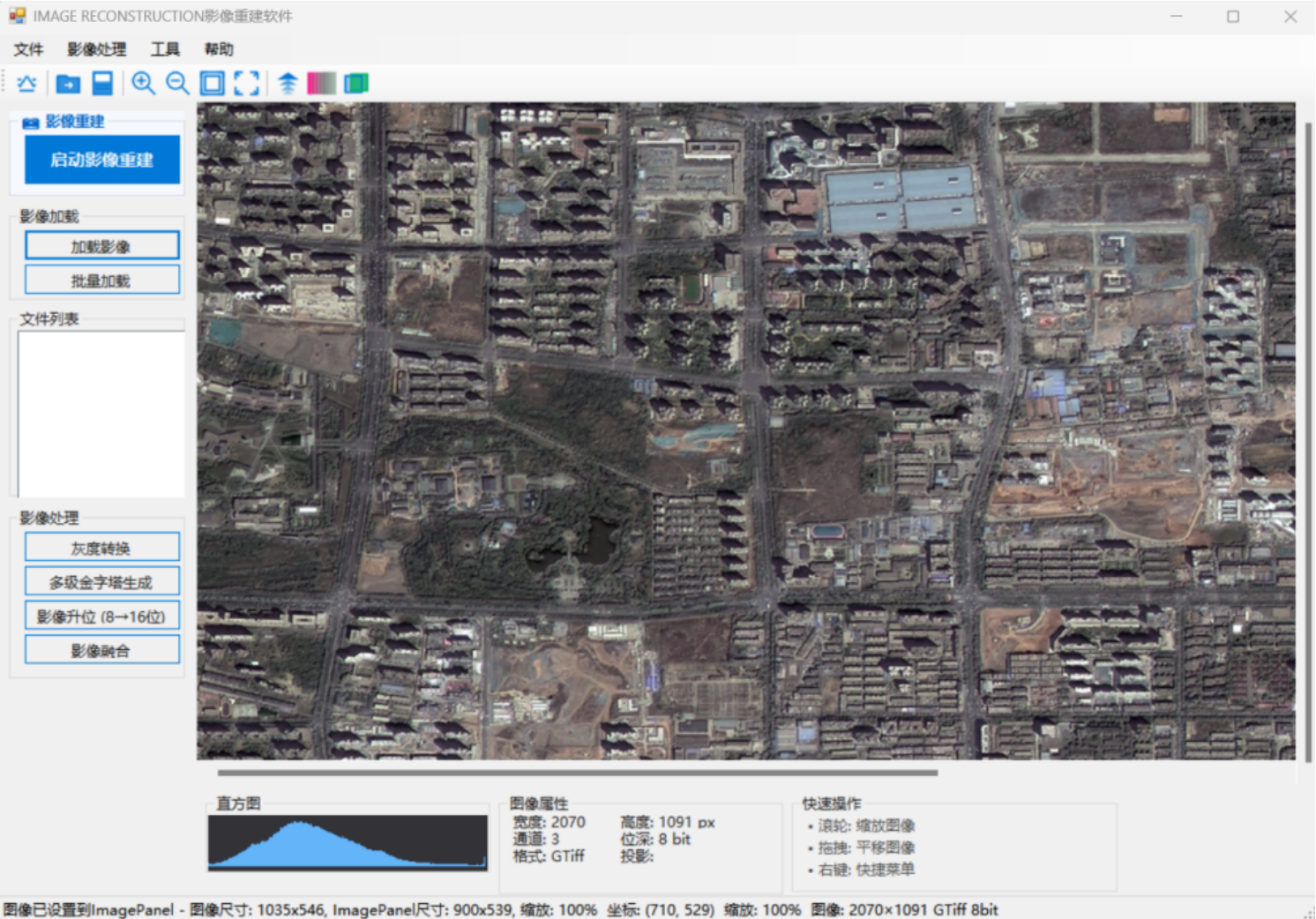Click the save disk toolbar icon
1316x919 pixels.
point(102,84)
